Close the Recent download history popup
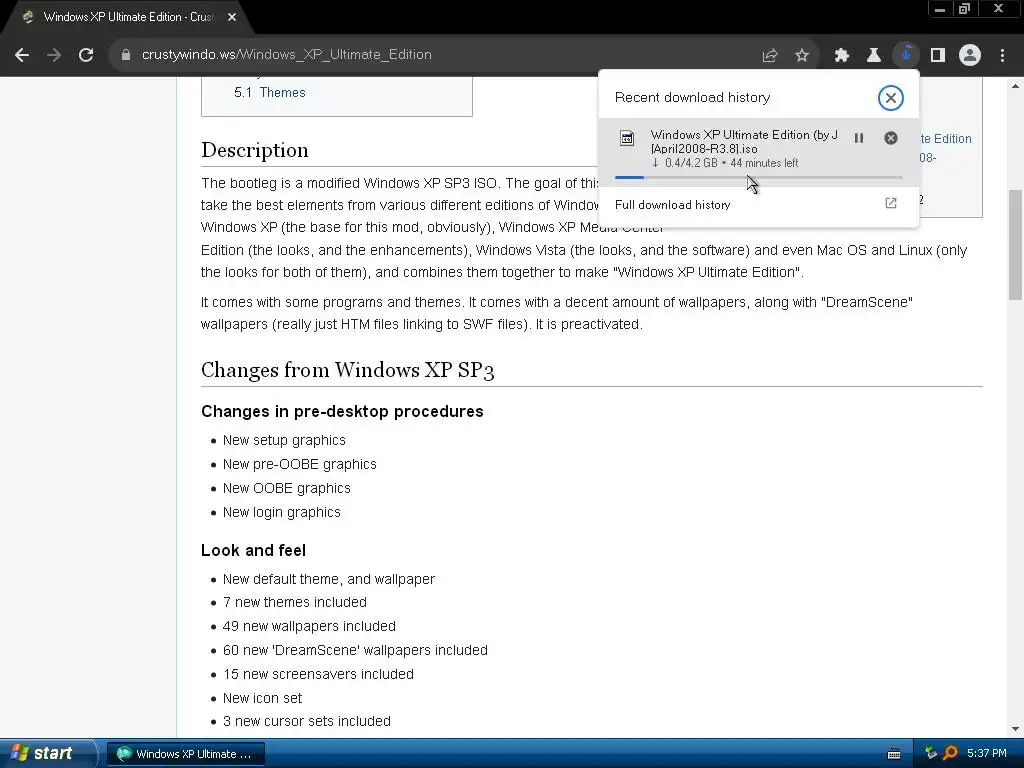Image resolution: width=1024 pixels, height=768 pixels. 891,98
